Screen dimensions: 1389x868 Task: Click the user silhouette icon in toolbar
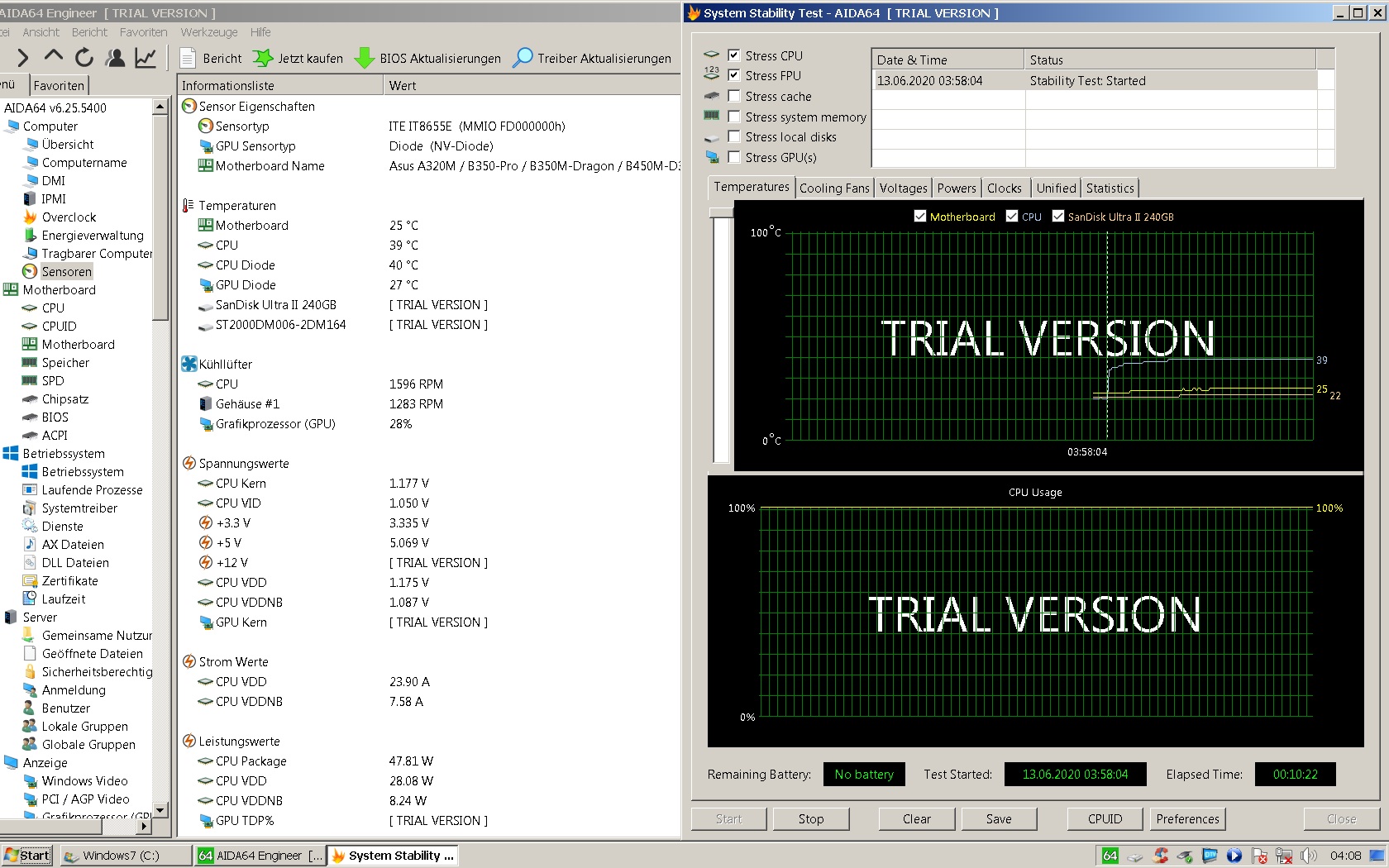coord(116,58)
